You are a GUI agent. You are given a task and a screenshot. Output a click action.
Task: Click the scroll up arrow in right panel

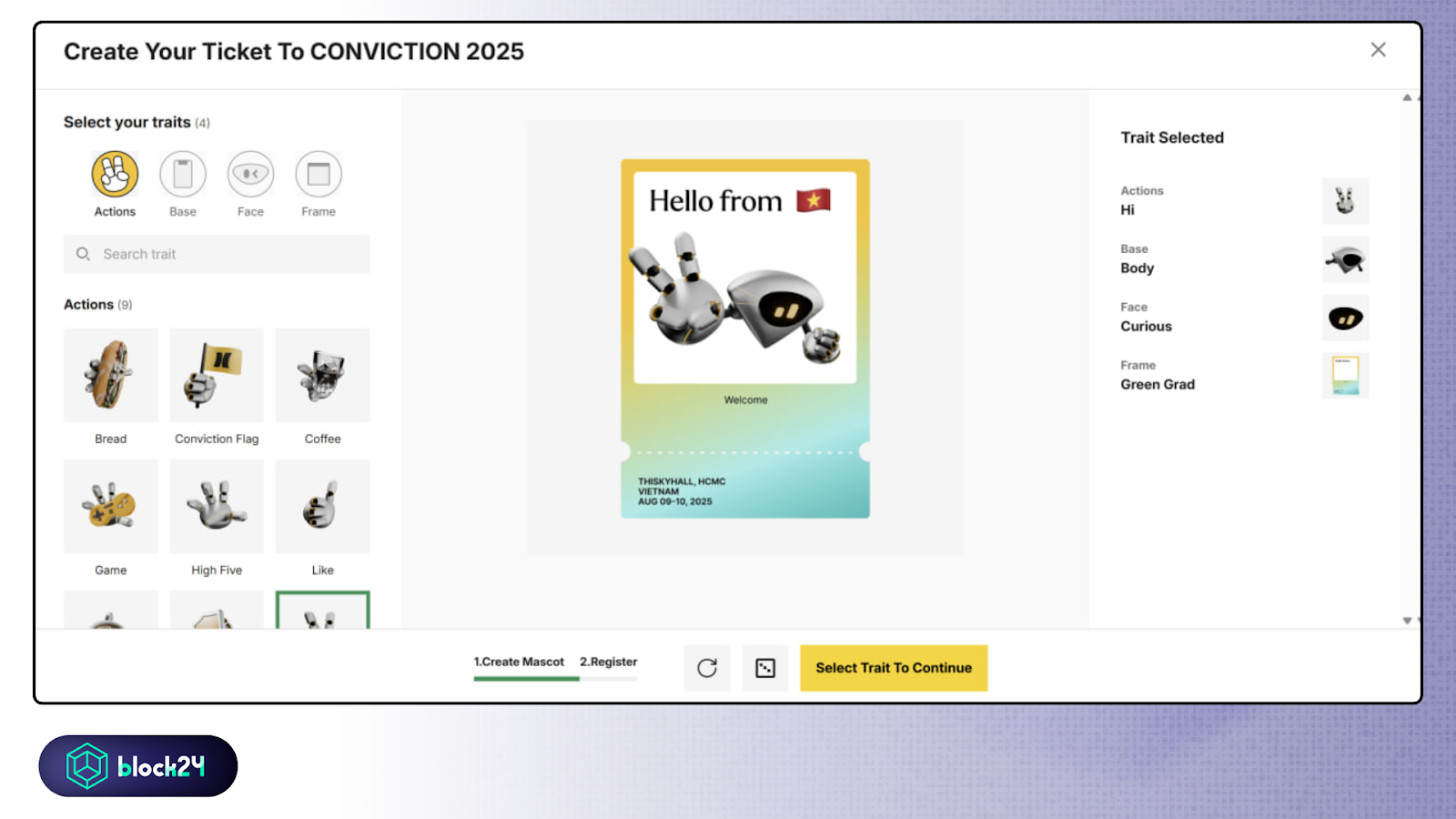click(x=1407, y=97)
